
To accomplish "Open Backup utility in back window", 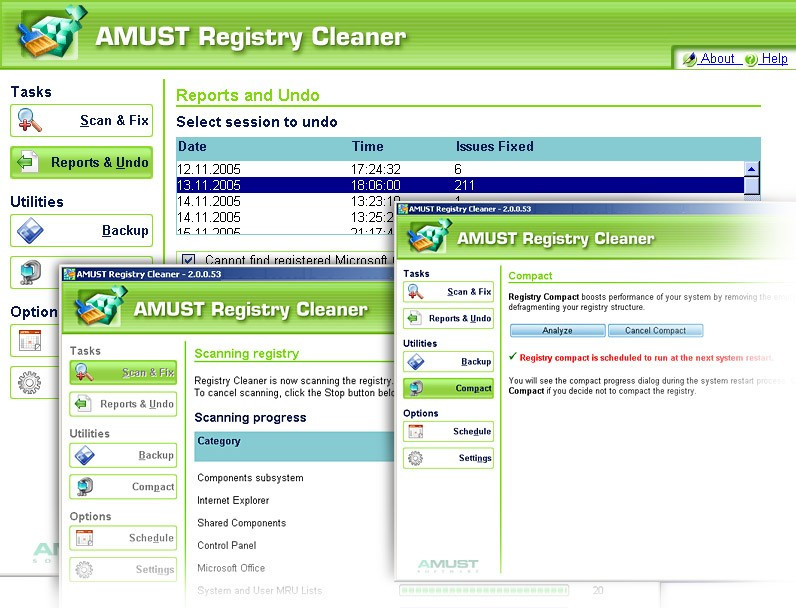I will (81, 230).
